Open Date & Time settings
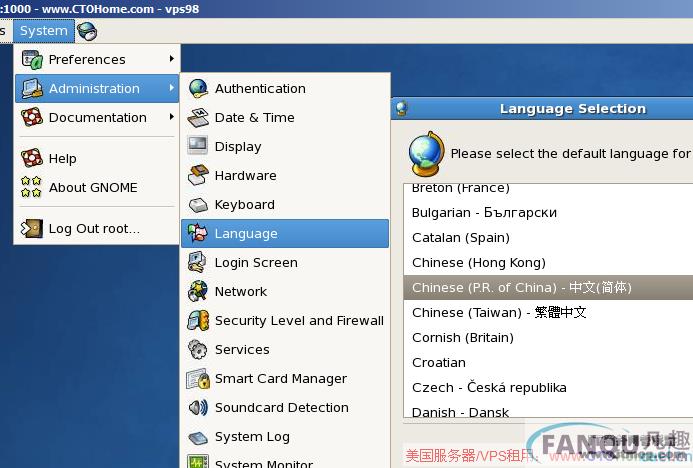The image size is (693, 468). [285, 118]
